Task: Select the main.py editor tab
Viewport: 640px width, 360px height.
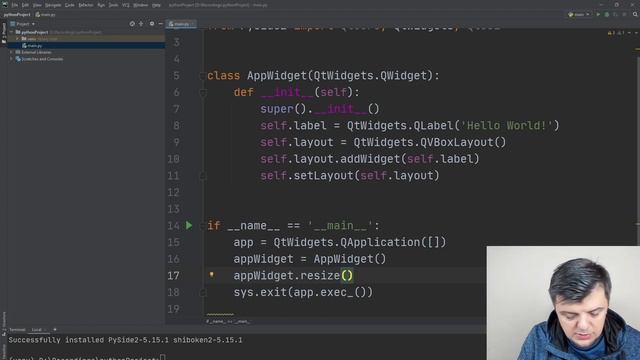Action: (x=181, y=24)
